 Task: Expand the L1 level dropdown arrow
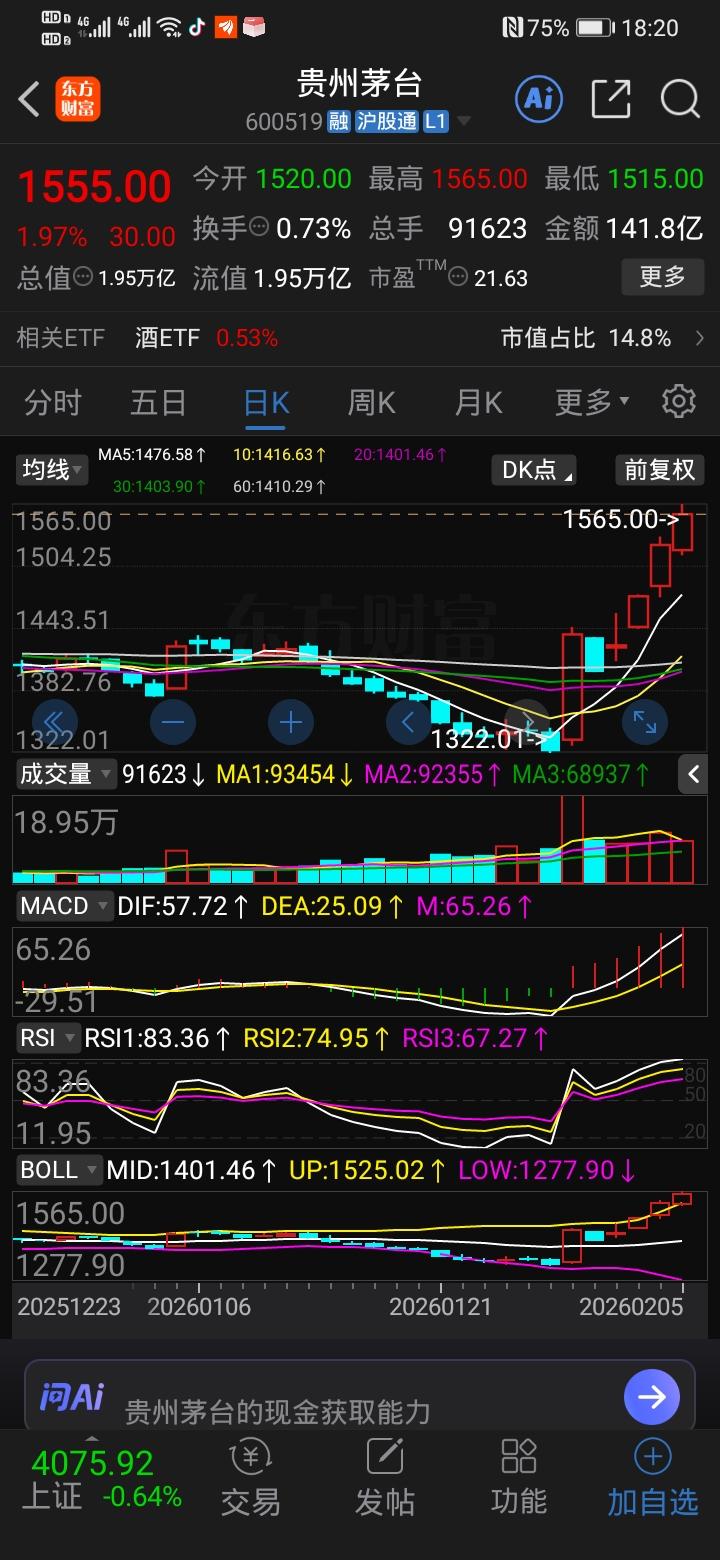click(x=463, y=122)
